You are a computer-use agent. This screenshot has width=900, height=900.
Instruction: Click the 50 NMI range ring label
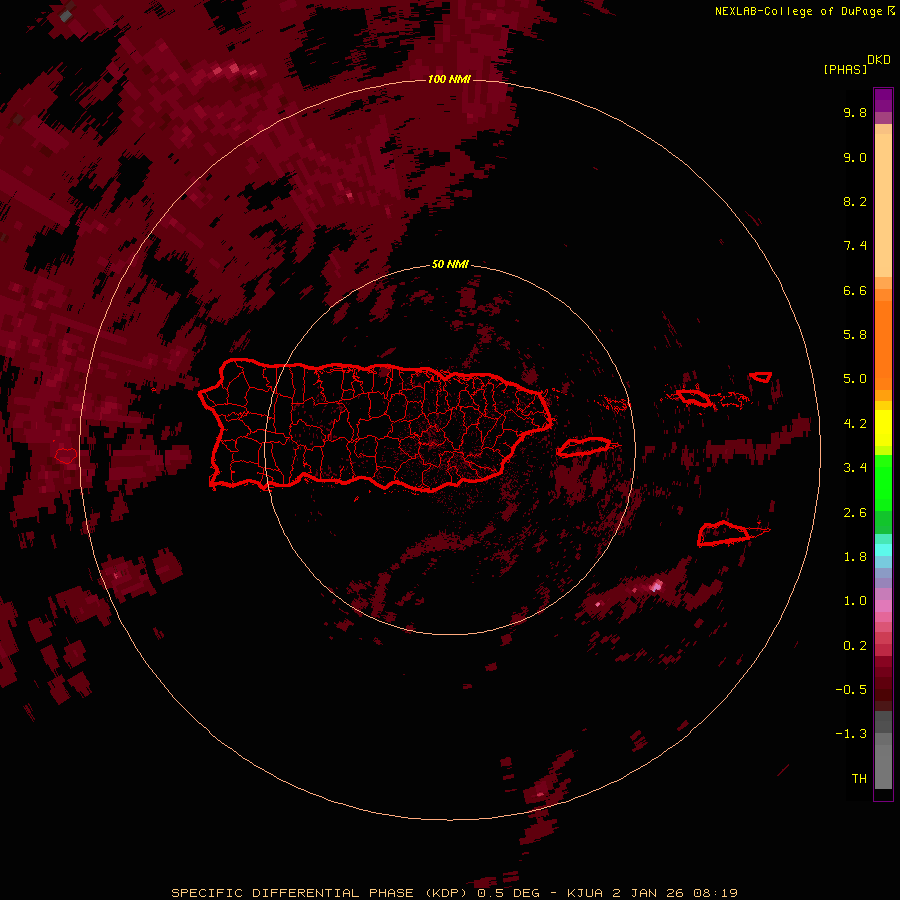450,264
